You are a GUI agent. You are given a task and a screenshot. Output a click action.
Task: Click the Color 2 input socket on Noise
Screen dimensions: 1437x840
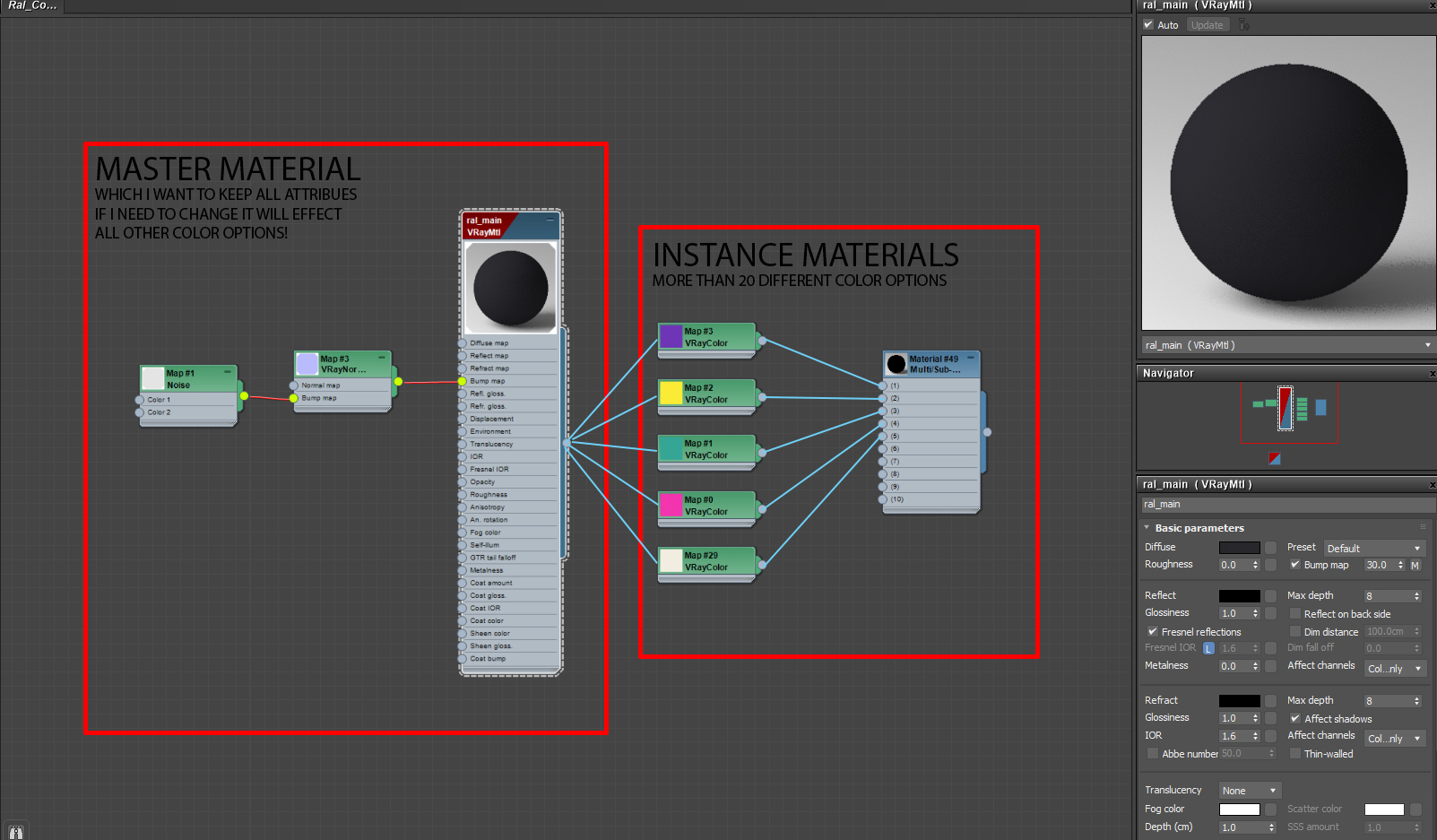[x=140, y=412]
